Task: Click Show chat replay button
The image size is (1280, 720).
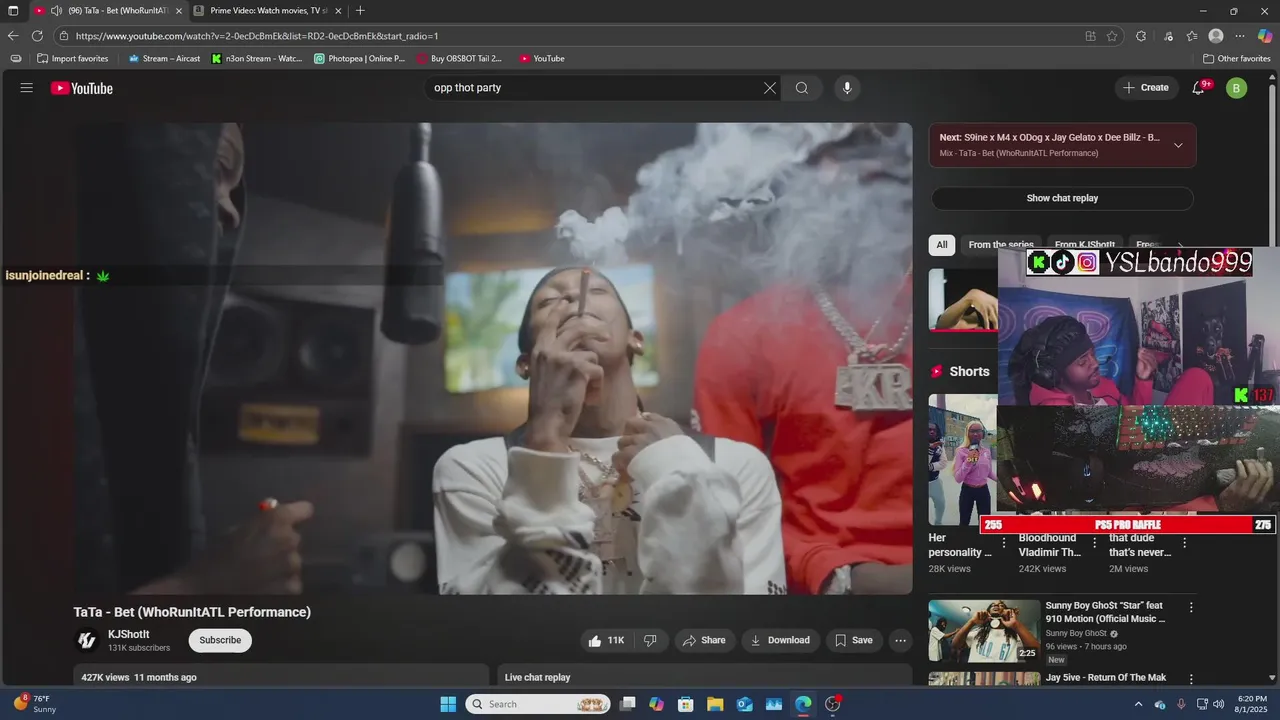Action: tap(1062, 198)
